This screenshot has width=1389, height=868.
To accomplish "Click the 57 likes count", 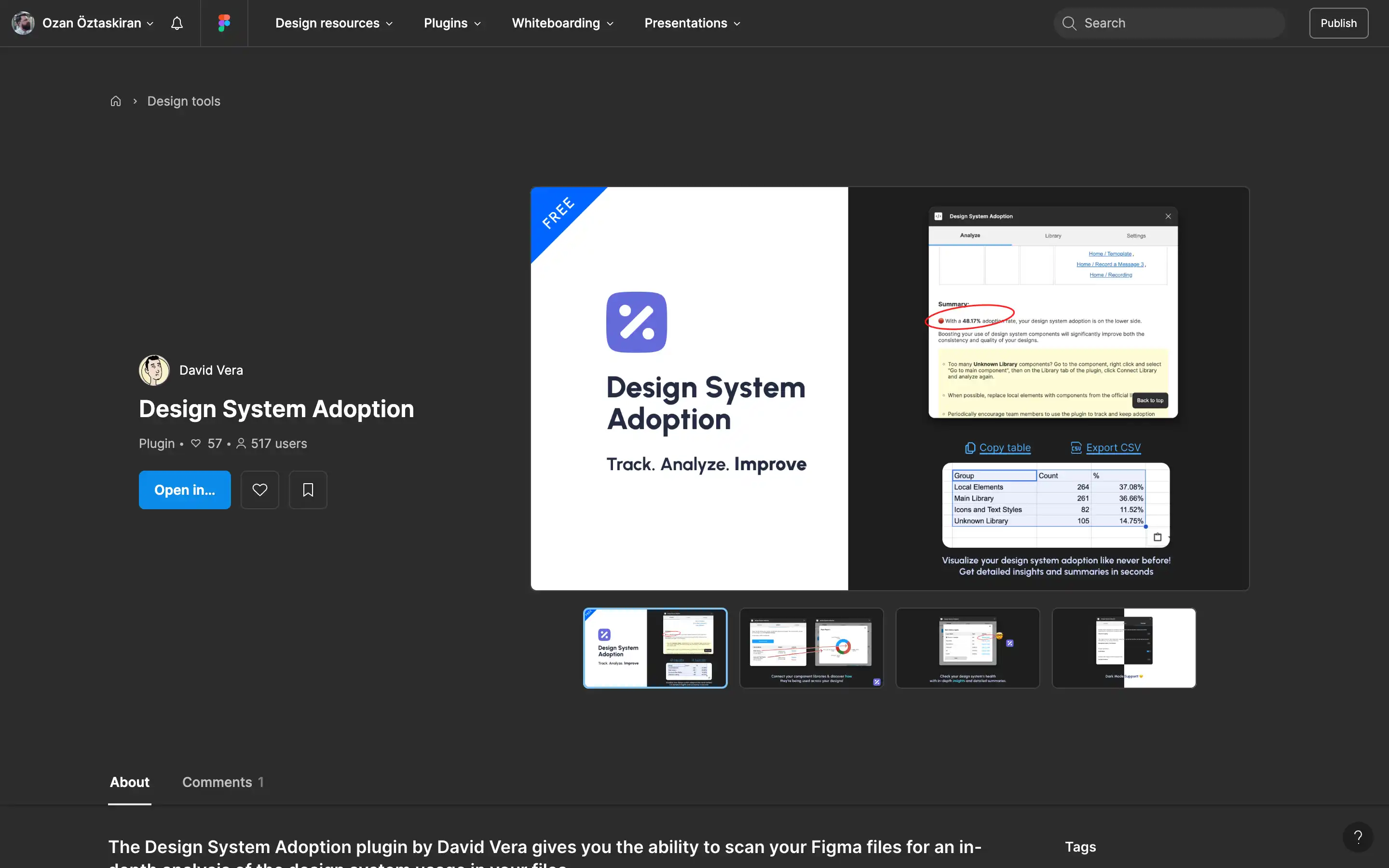I will point(206,444).
